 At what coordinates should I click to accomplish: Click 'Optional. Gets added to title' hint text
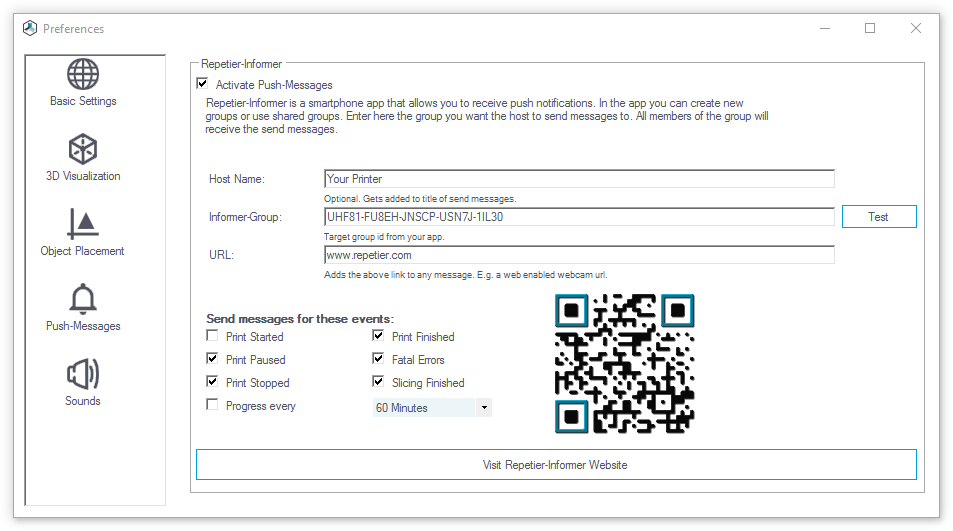420,199
